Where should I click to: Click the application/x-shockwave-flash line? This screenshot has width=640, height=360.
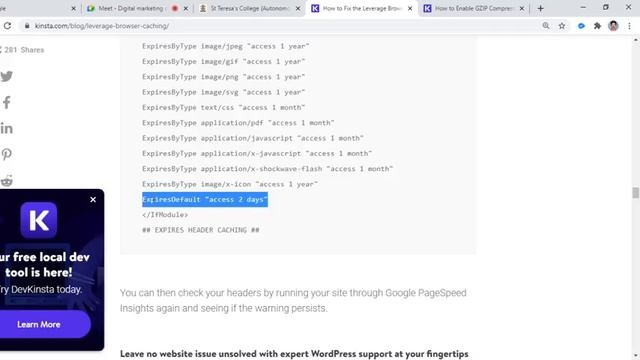268,169
